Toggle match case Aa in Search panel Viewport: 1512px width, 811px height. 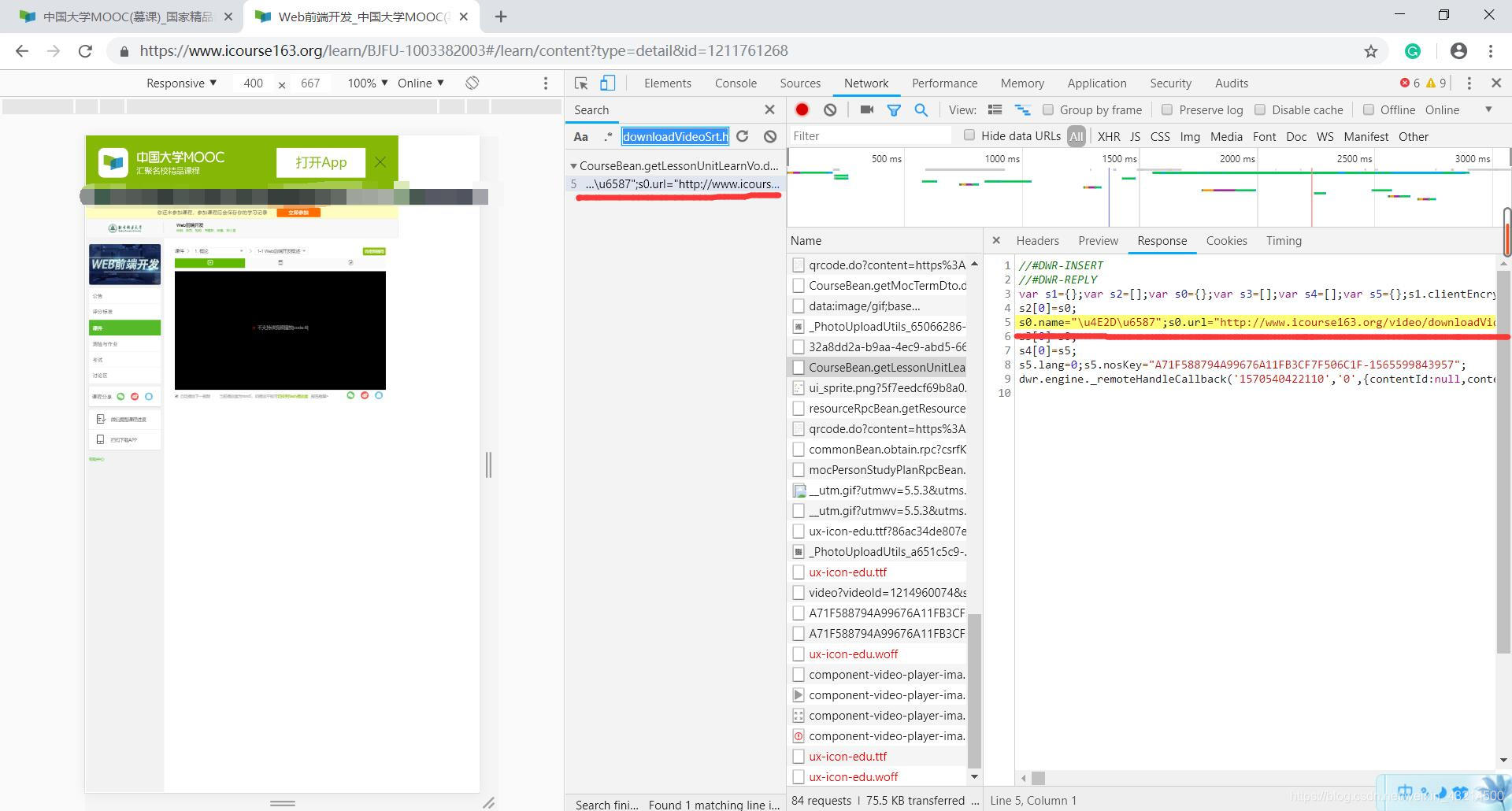pos(581,136)
